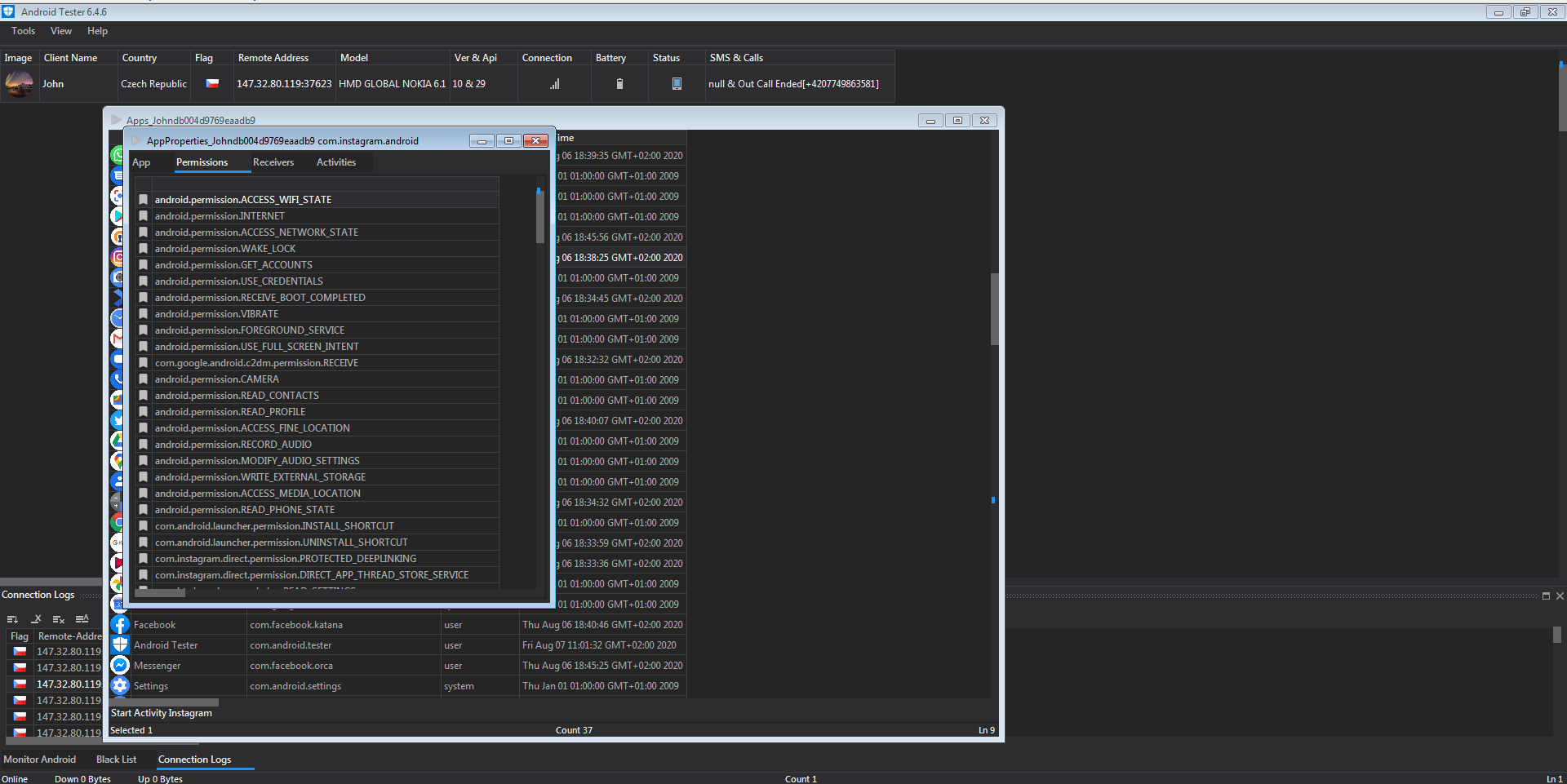Maximize the Connection Logs panel via its square icon
1567x784 pixels.
1546,596
